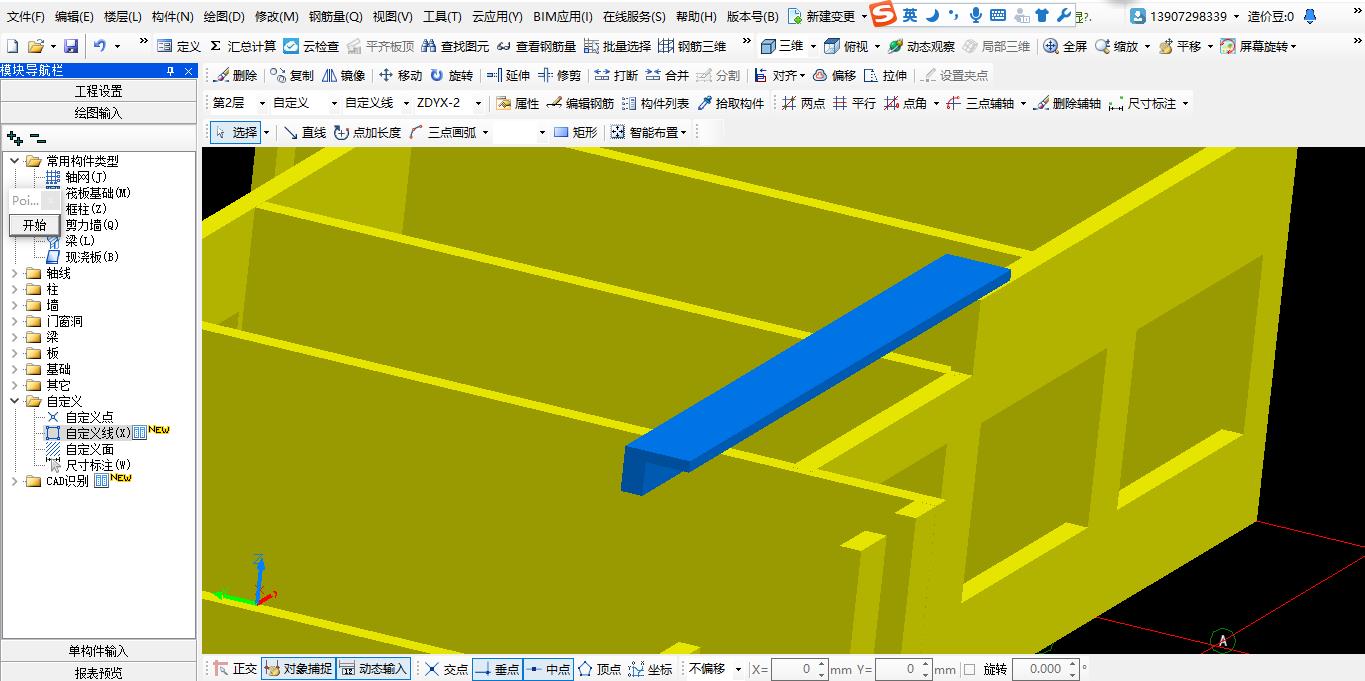The height and width of the screenshot is (681, 1365).
Task: Open the 文件(F) menu
Action: coord(25,17)
